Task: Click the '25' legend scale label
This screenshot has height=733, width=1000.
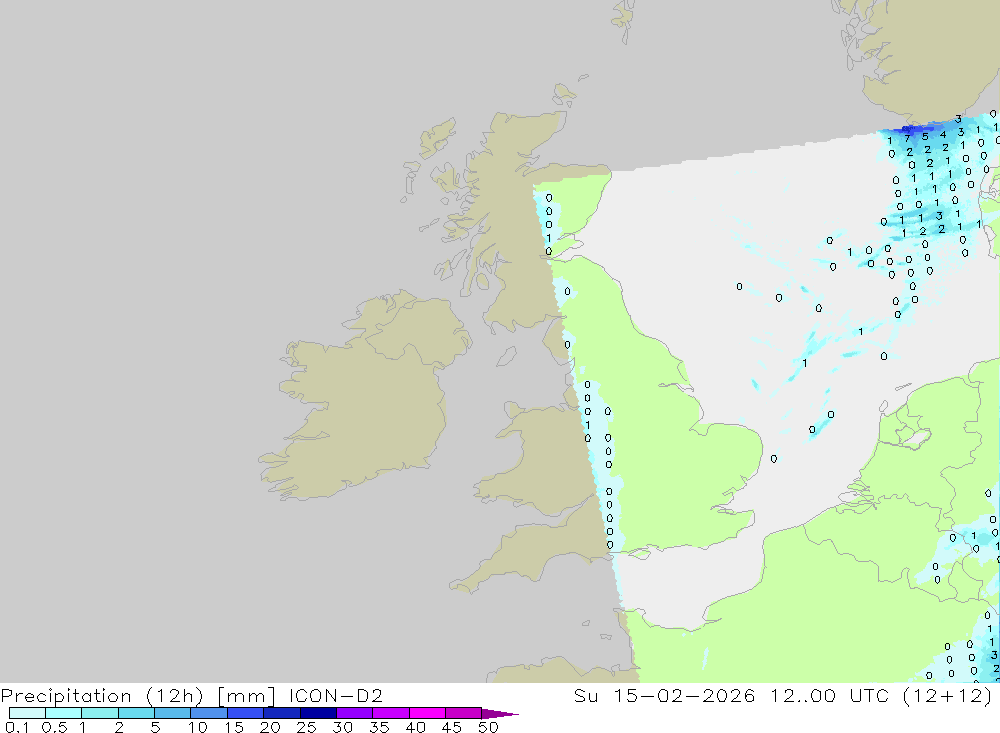Action: 307,727
